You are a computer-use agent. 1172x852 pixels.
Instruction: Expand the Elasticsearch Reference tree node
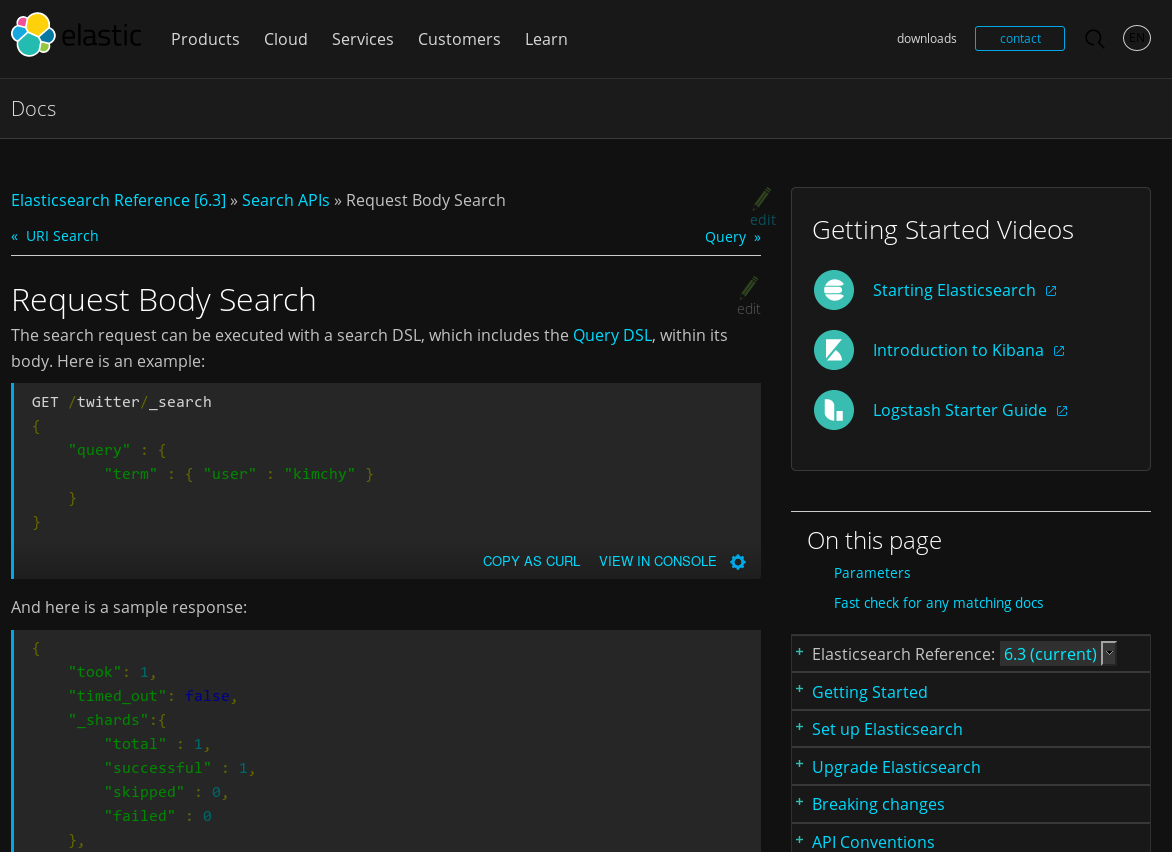click(800, 652)
